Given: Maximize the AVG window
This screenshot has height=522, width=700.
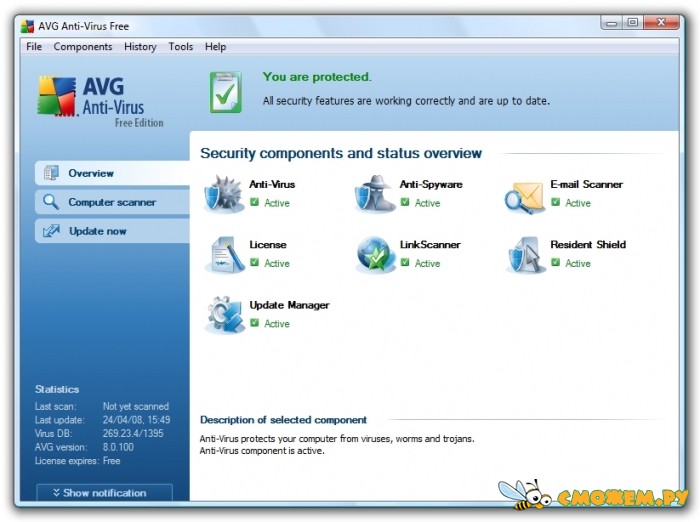Looking at the screenshot, I should [x=633, y=23].
